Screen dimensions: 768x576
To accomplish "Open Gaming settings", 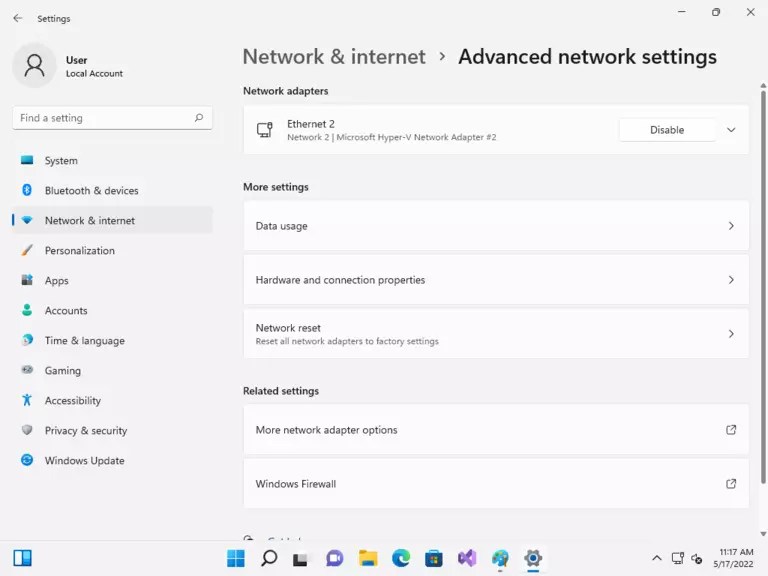I will click(113, 370).
